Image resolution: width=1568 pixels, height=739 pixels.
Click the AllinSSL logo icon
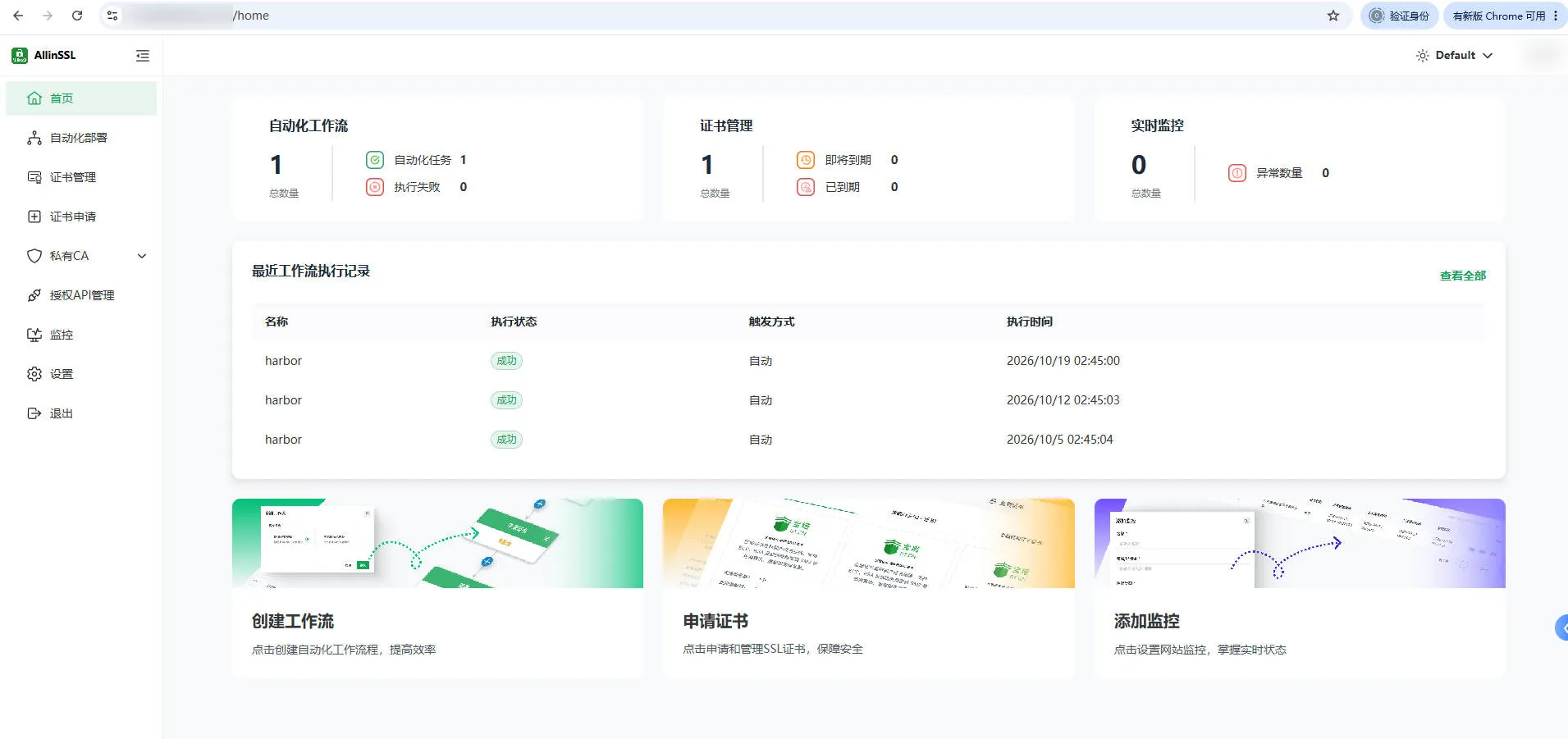pyautogui.click(x=20, y=56)
